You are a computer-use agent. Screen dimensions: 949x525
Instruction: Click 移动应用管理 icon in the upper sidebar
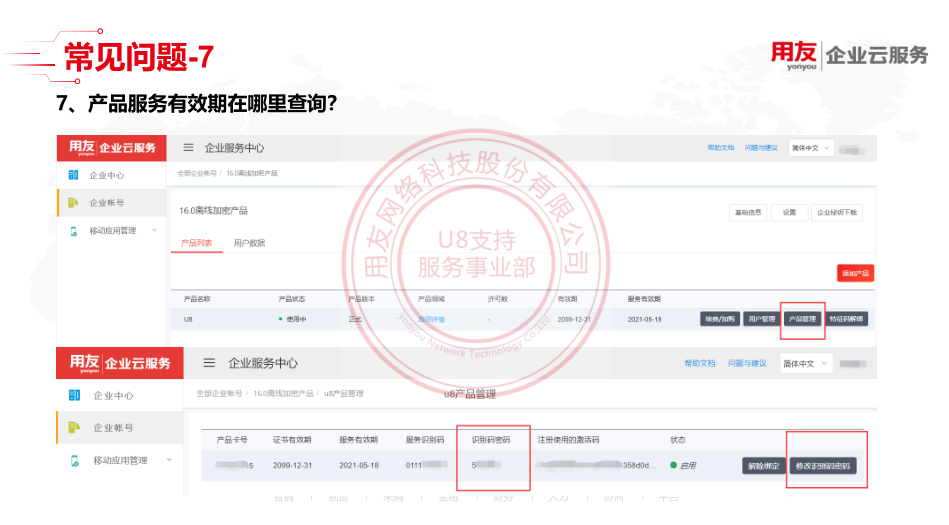click(73, 231)
